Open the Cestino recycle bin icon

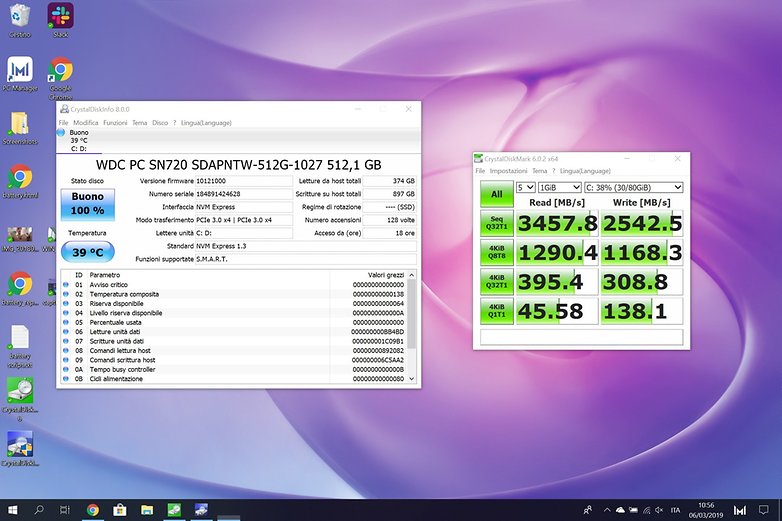pos(19,20)
